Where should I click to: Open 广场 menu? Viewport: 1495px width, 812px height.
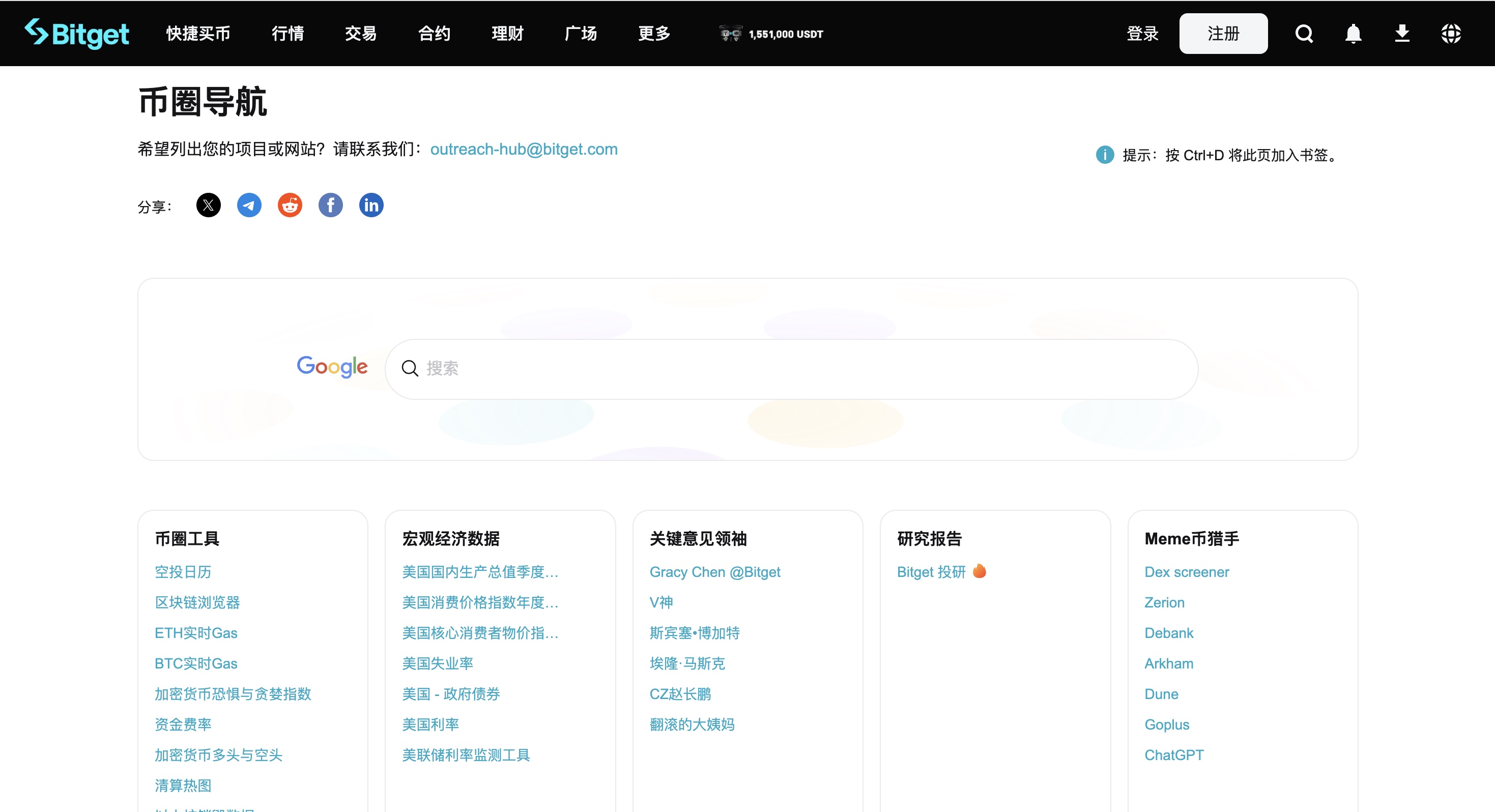click(581, 34)
